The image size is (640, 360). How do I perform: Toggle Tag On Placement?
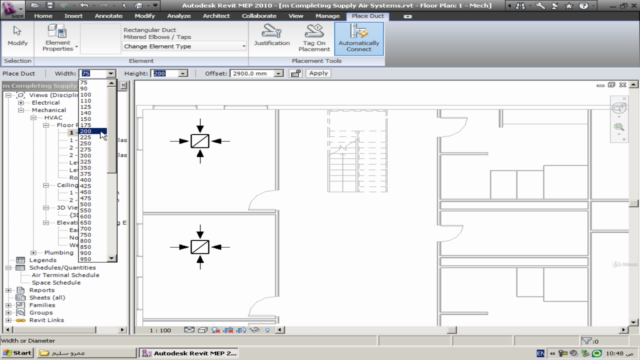click(x=314, y=38)
